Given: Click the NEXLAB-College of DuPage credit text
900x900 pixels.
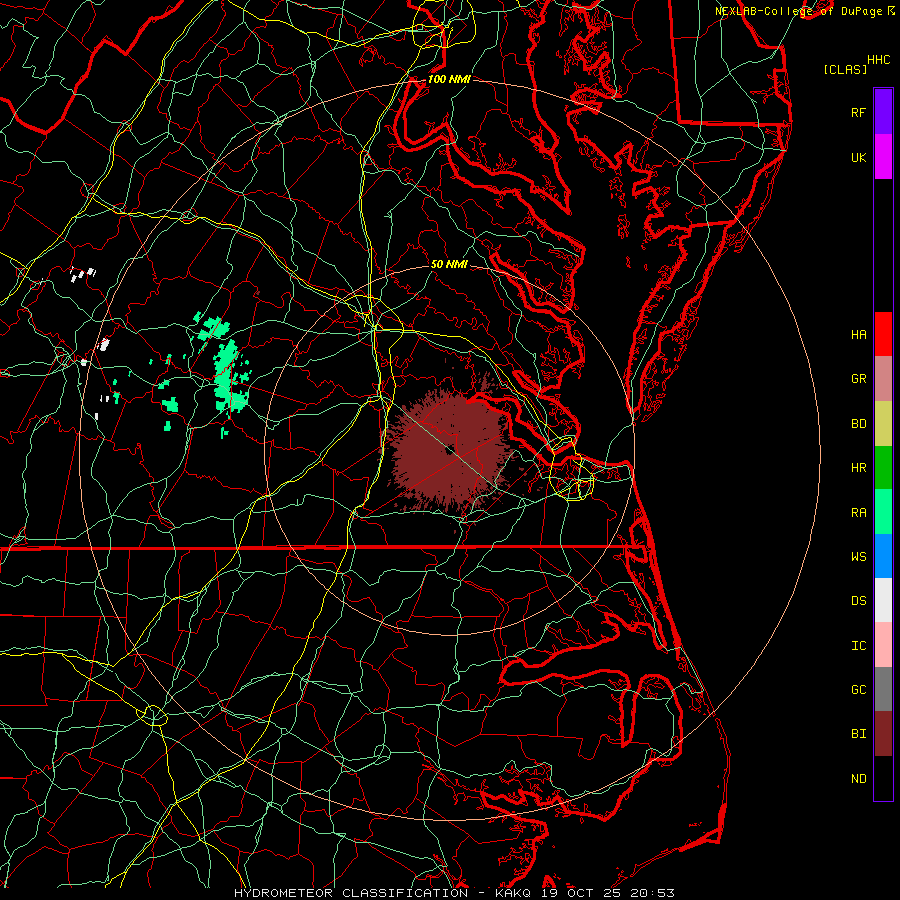Looking at the screenshot, I should point(798,11).
